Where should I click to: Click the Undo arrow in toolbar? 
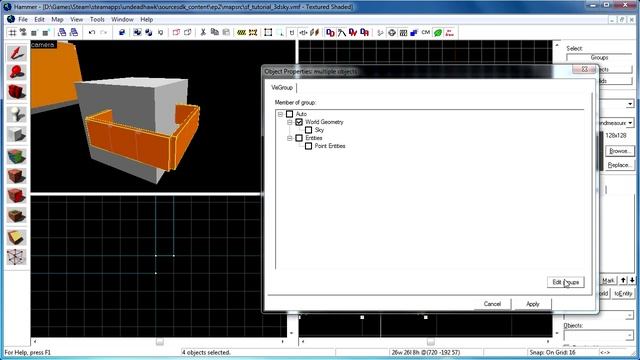(x=92, y=33)
